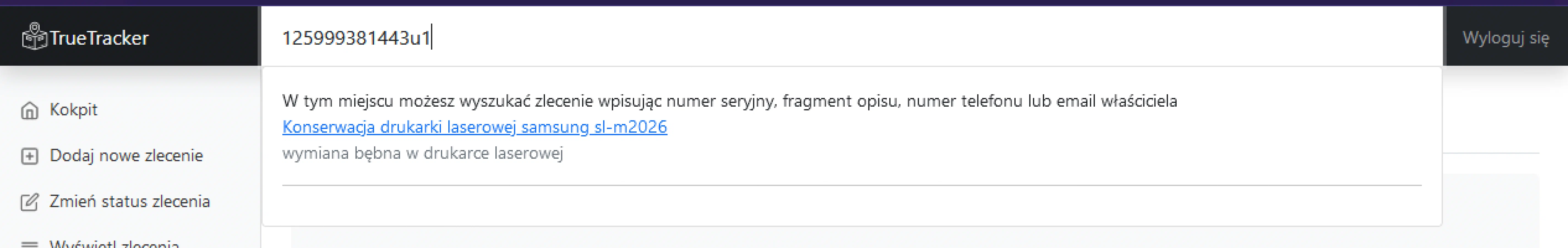The image size is (1568, 248).
Task: Open the Konserwacja drukarki laserowej samsung result link
Action: pyautogui.click(x=475, y=128)
